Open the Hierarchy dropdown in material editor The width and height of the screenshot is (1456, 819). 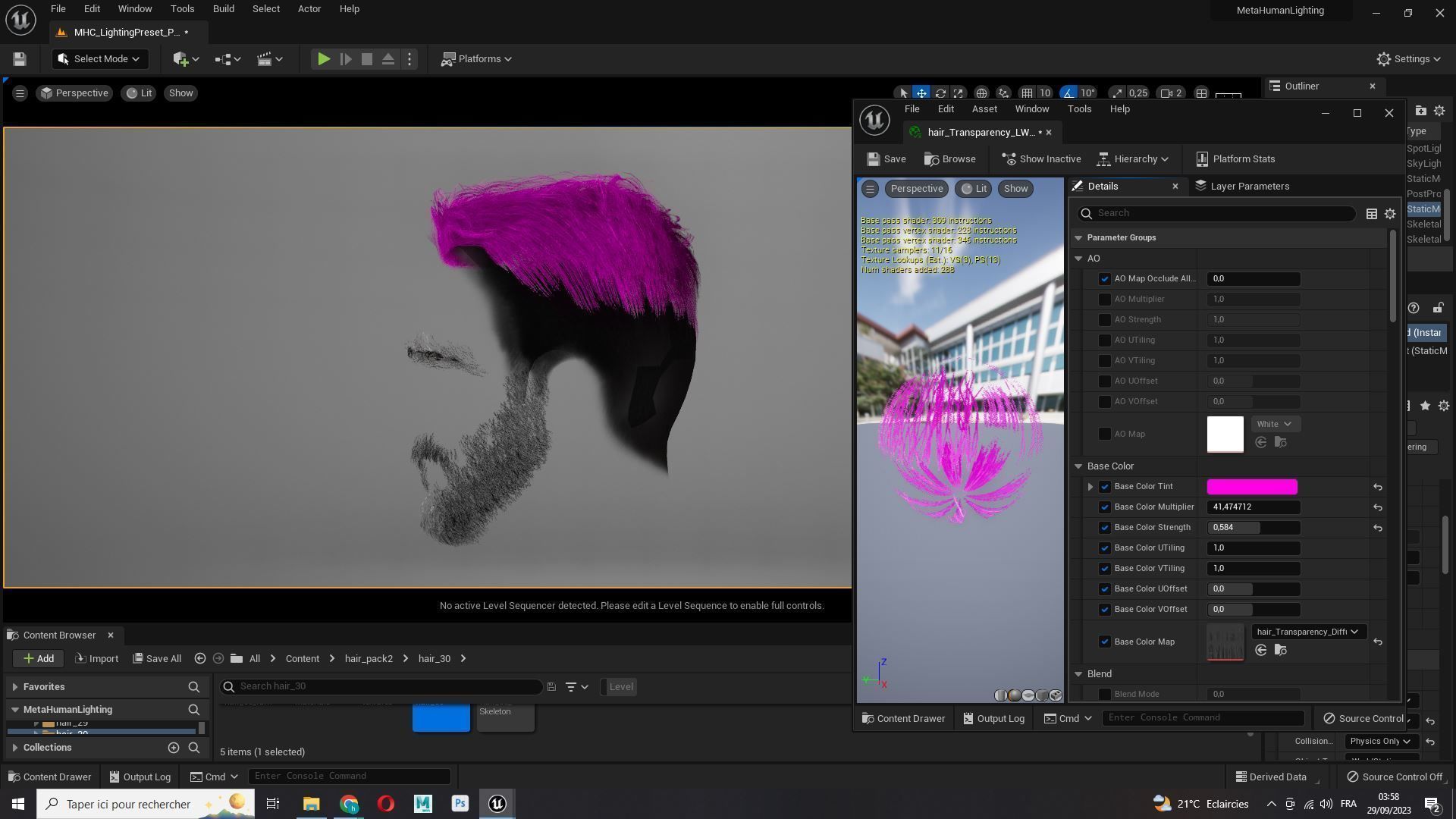[1133, 159]
